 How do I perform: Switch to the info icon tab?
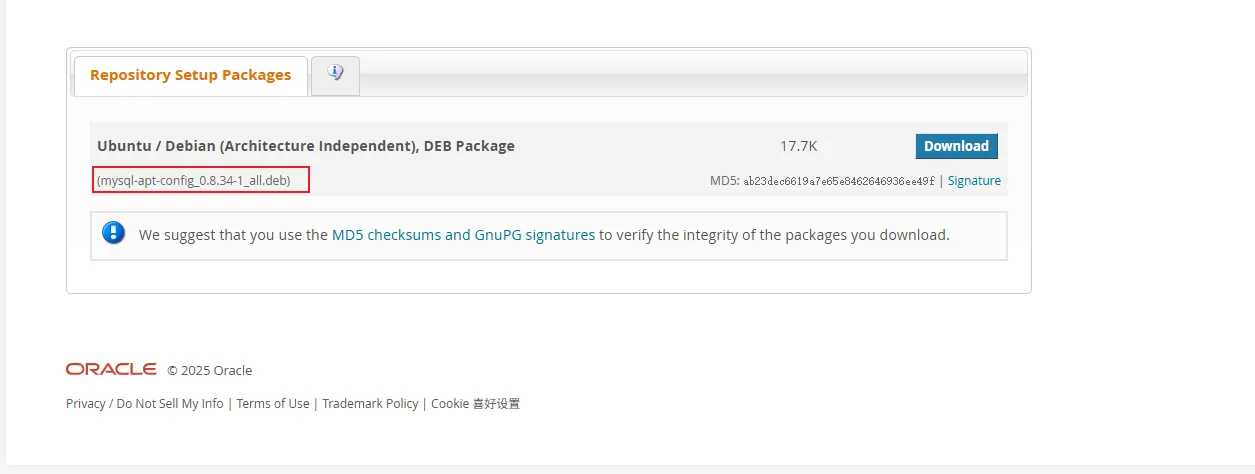[336, 74]
